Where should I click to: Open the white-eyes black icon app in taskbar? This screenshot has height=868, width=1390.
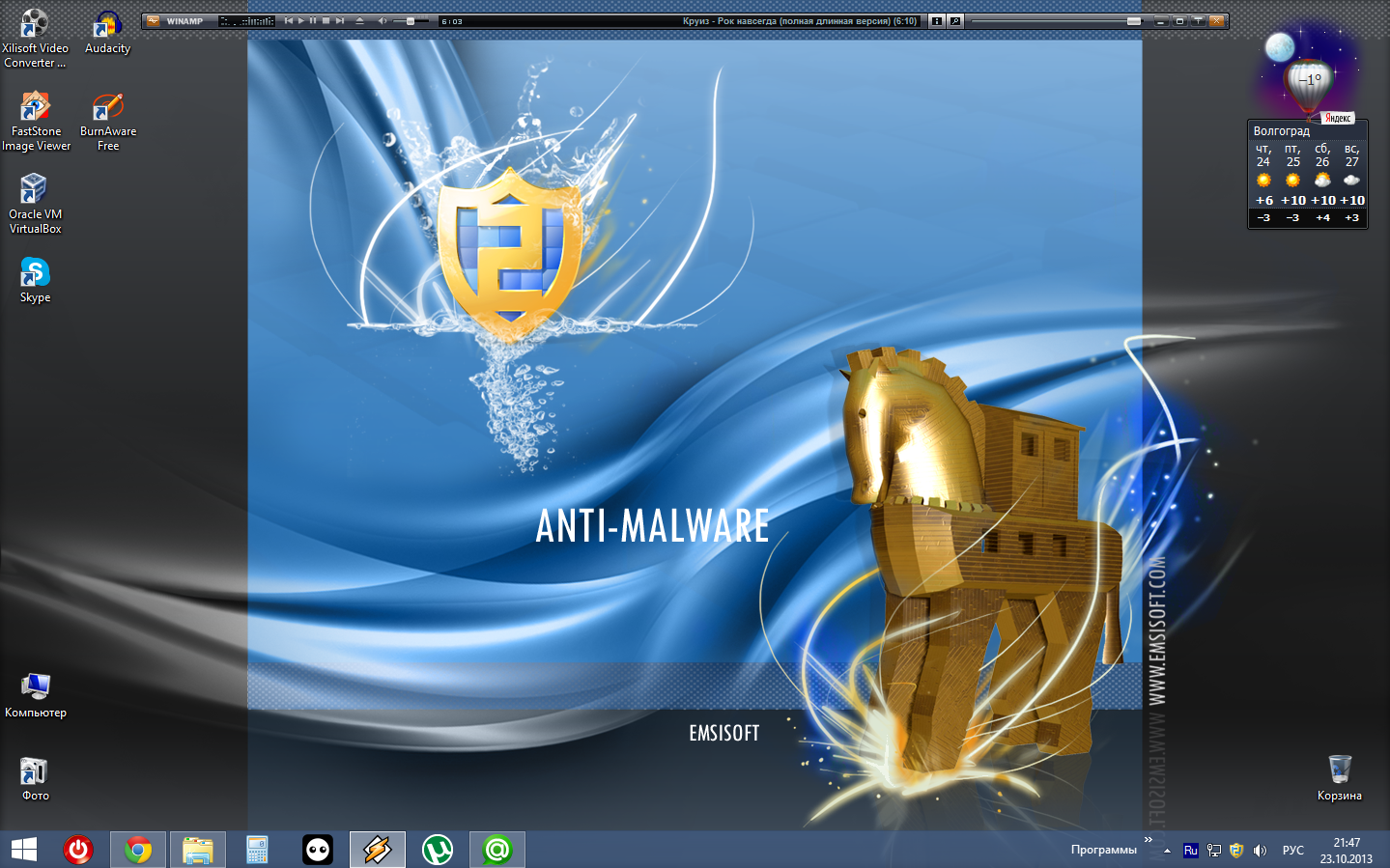(318, 850)
